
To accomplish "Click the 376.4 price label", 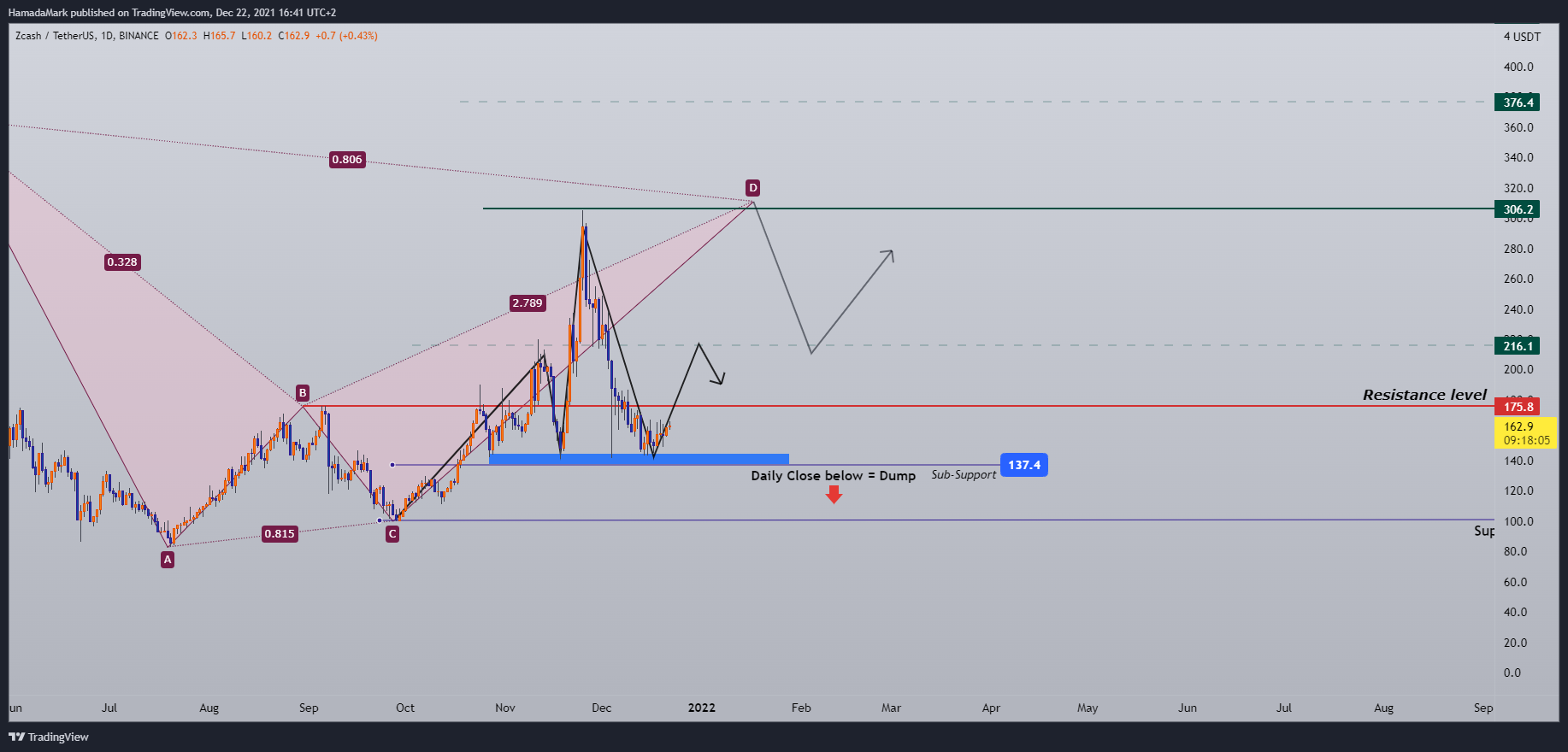I will (1517, 103).
